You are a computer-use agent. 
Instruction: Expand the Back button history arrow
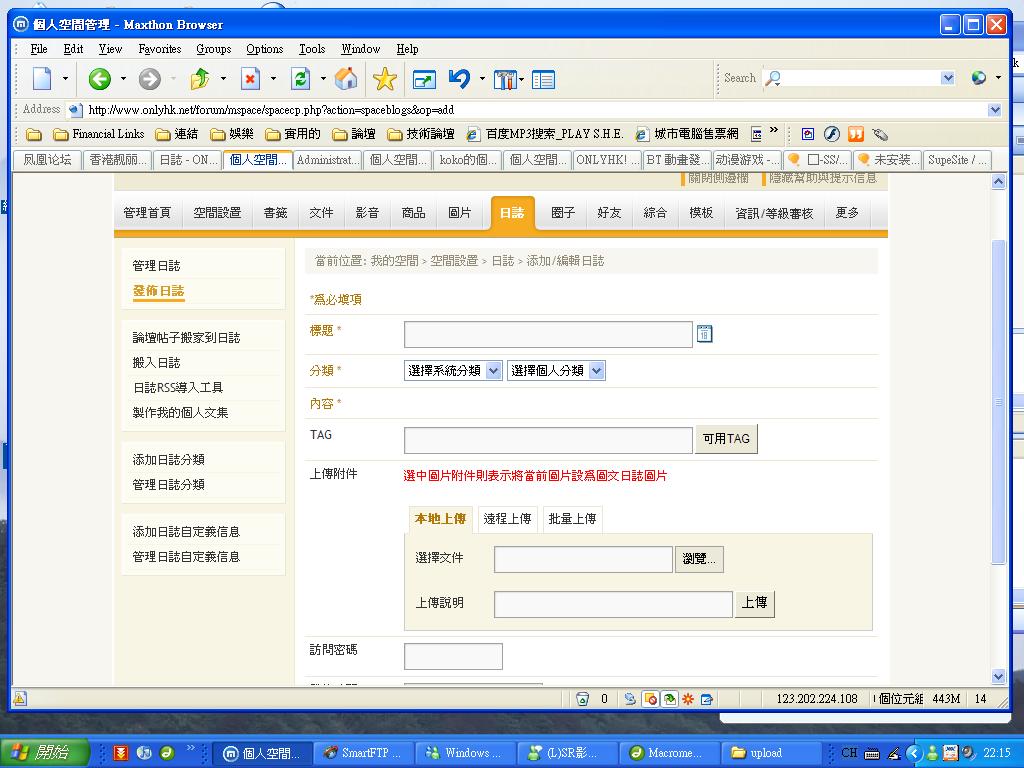pos(123,79)
